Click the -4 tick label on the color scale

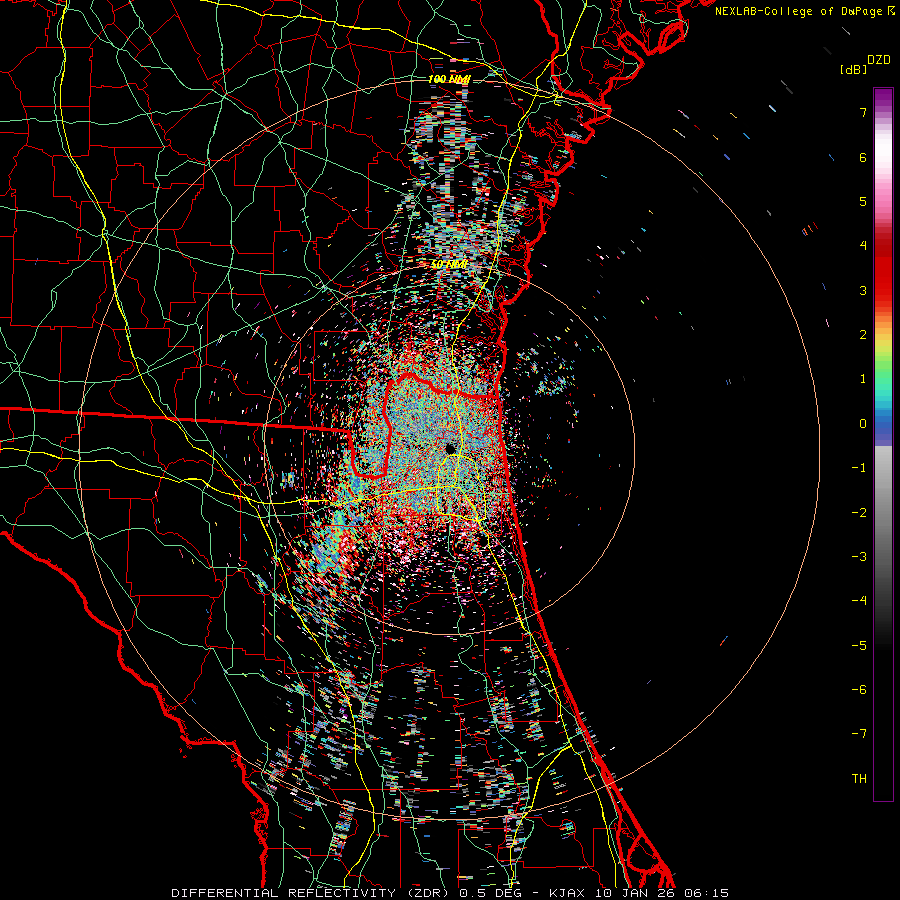click(x=859, y=601)
